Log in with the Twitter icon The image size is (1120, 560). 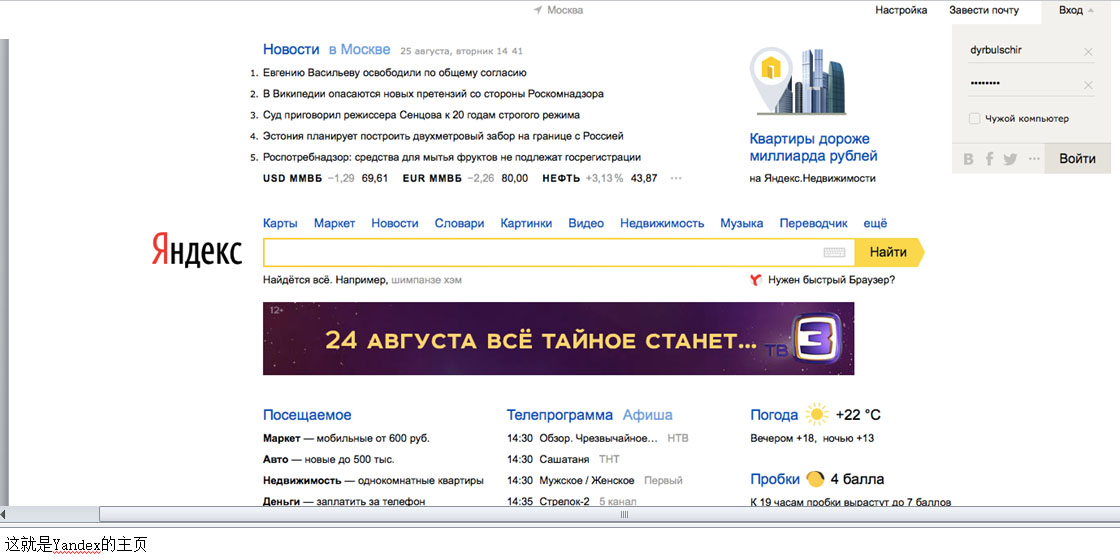[x=1010, y=159]
